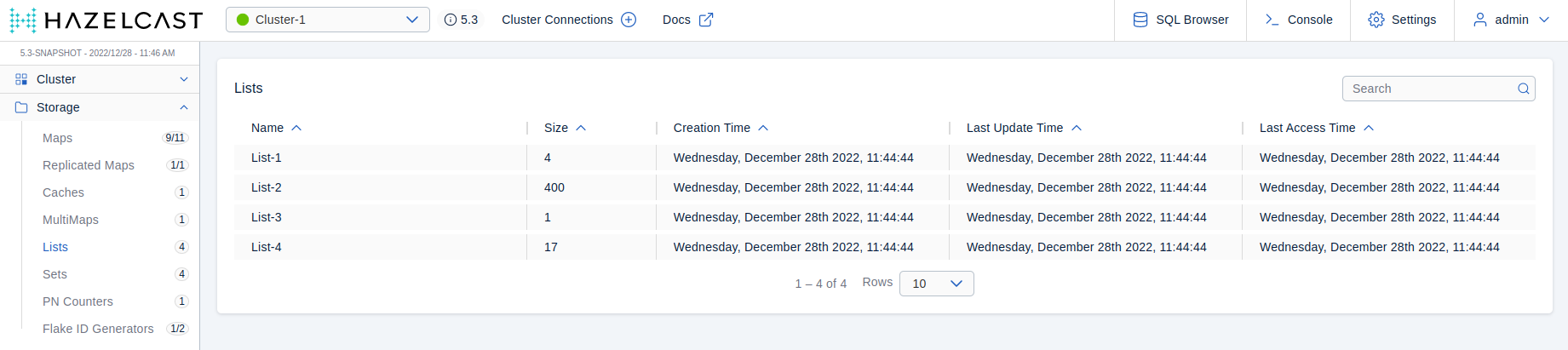1568x350 pixels.
Task: Open the SQL Browser
Action: pyautogui.click(x=1180, y=20)
